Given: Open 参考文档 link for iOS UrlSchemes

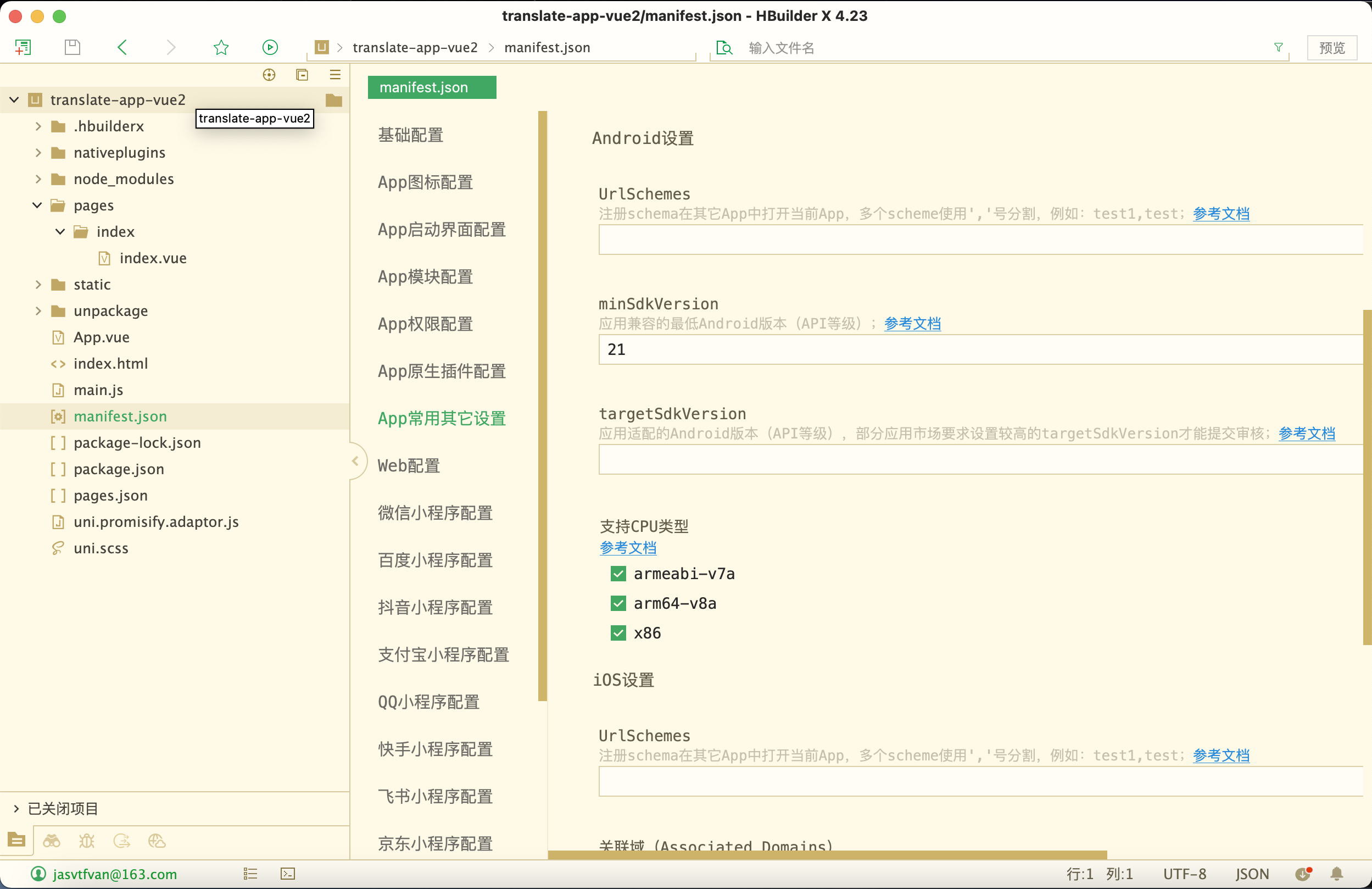Looking at the screenshot, I should [1221, 755].
